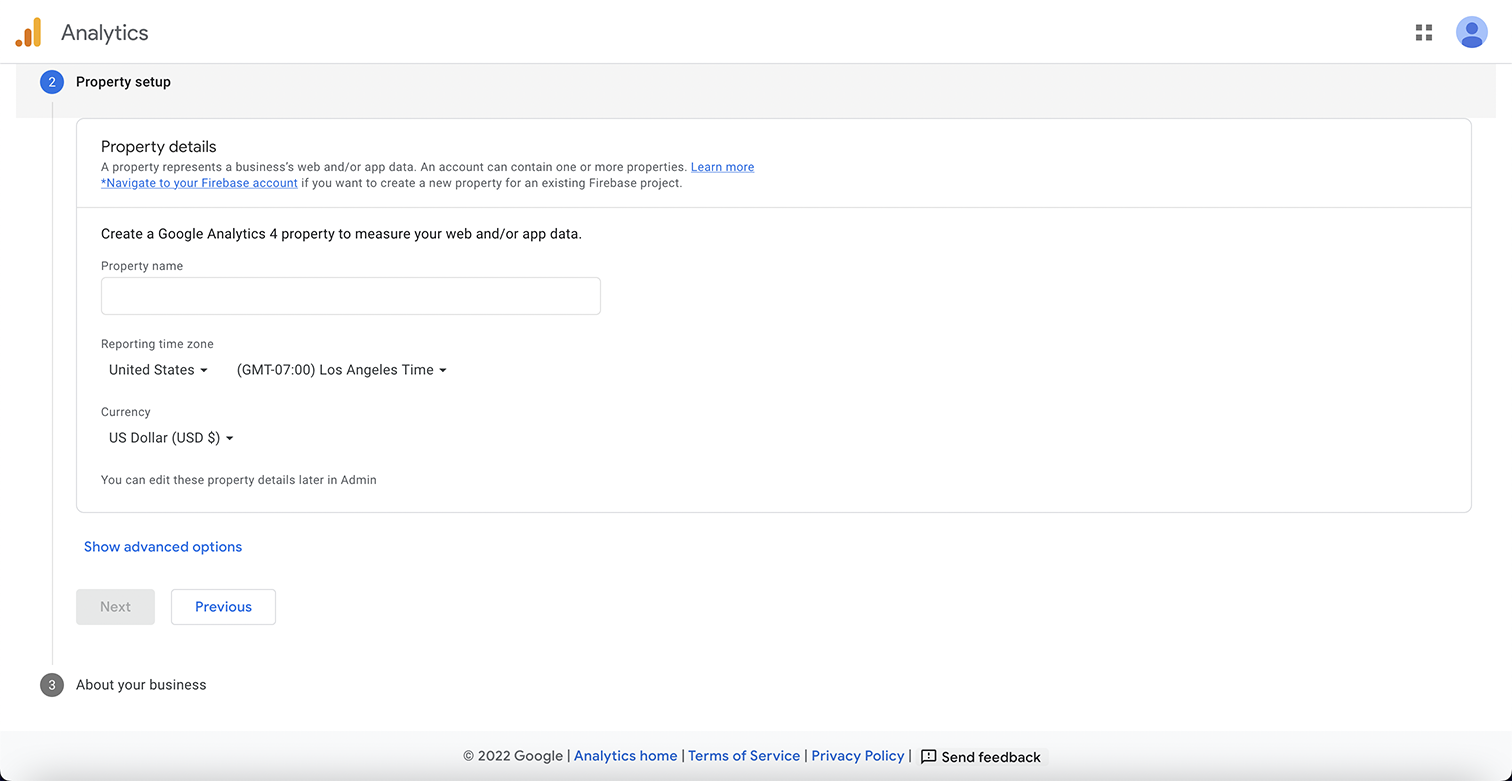The image size is (1512, 781).
Task: Click 'You can edit these property details' note
Action: point(239,480)
